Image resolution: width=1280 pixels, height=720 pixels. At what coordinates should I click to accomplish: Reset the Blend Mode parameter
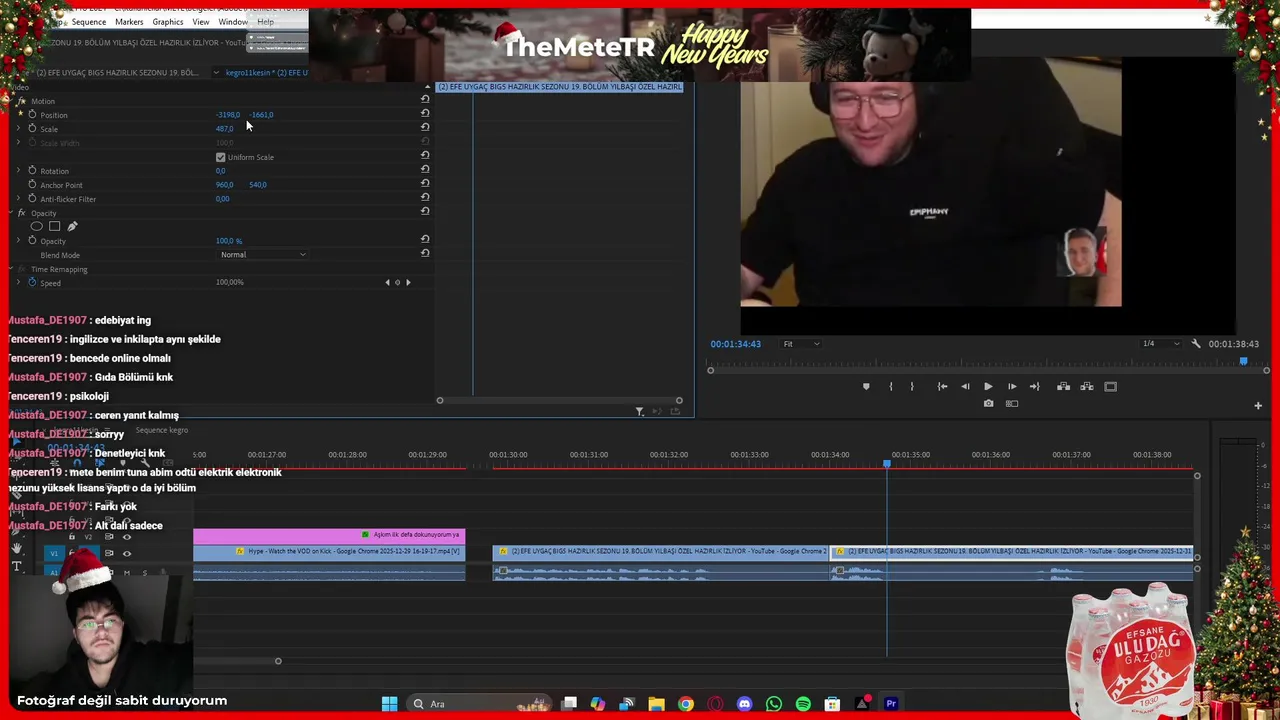425,253
